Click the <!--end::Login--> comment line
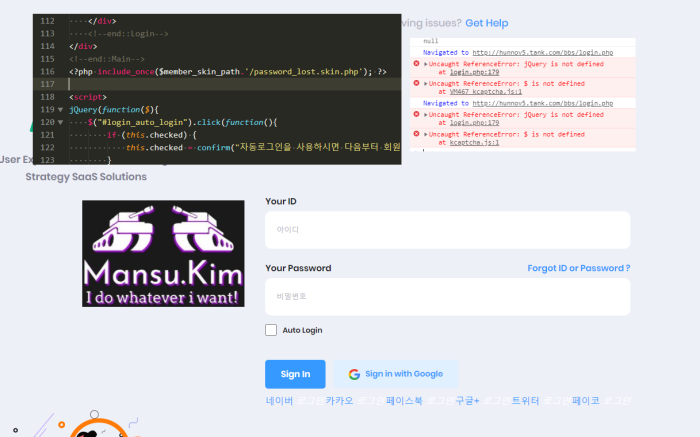Screen dimensions: 700x437 click(128, 33)
